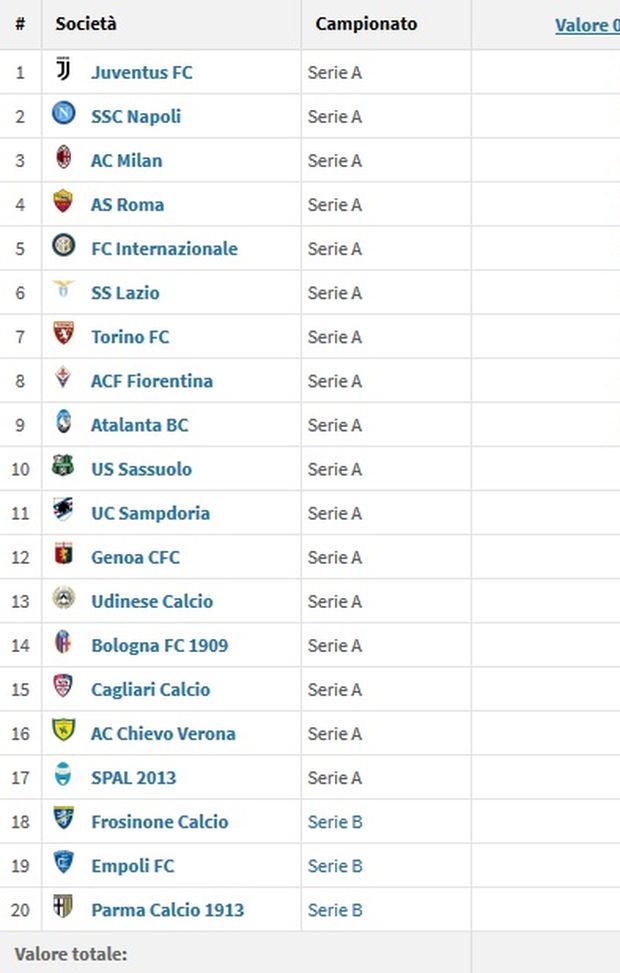Viewport: 620px width, 973px height.
Task: Click the Campionato column header
Action: 366,24
